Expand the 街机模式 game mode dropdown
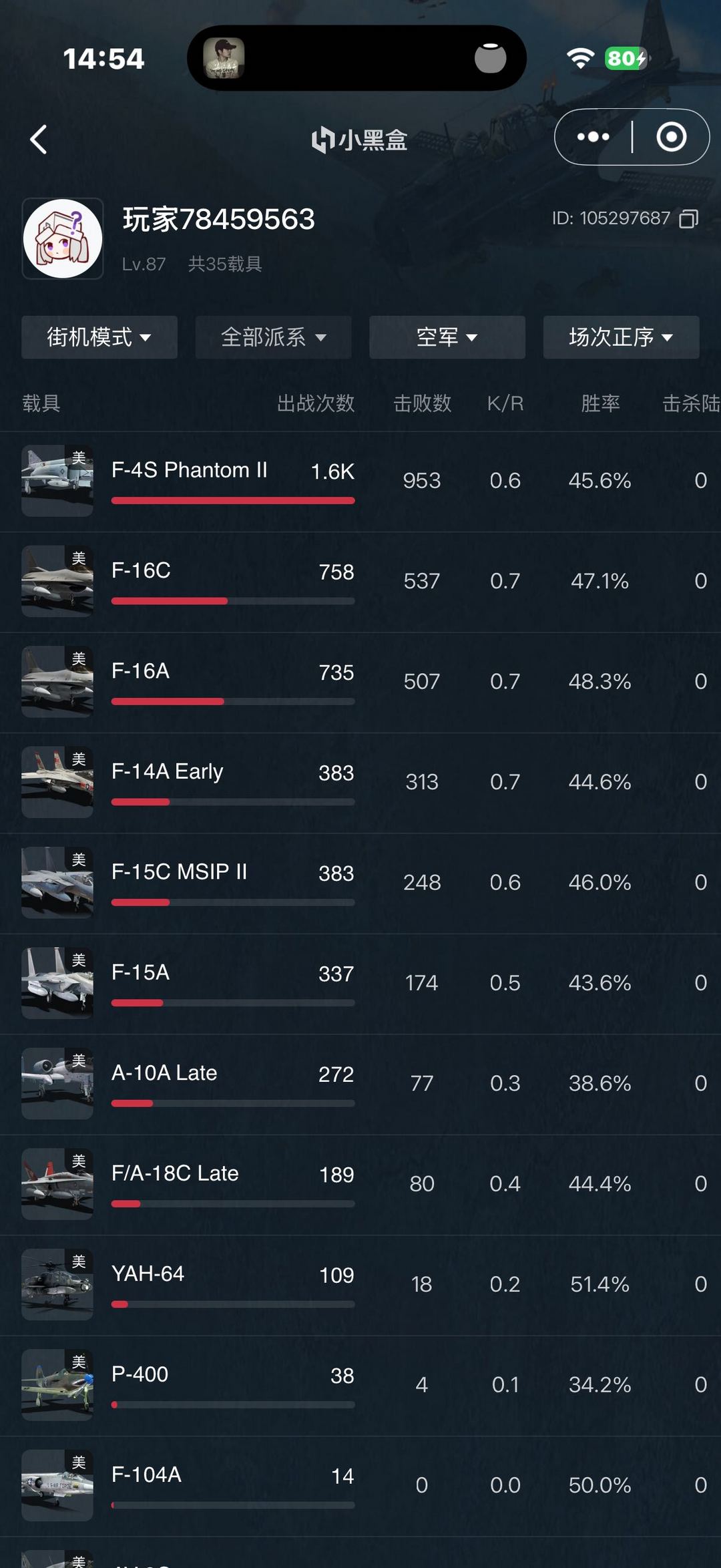 pyautogui.click(x=99, y=337)
